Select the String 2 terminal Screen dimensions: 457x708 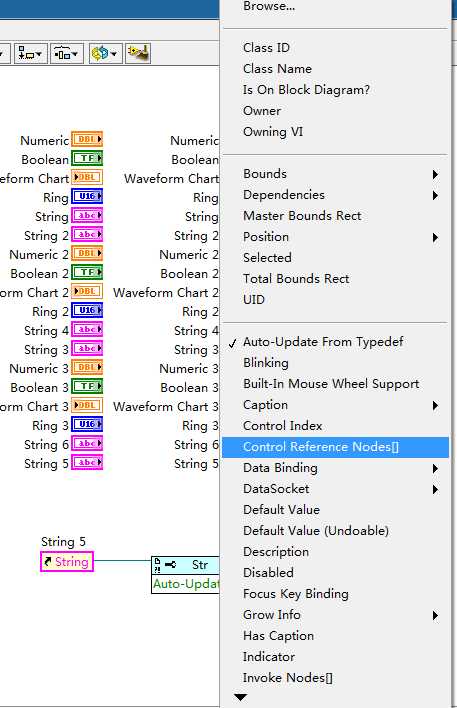87,234
